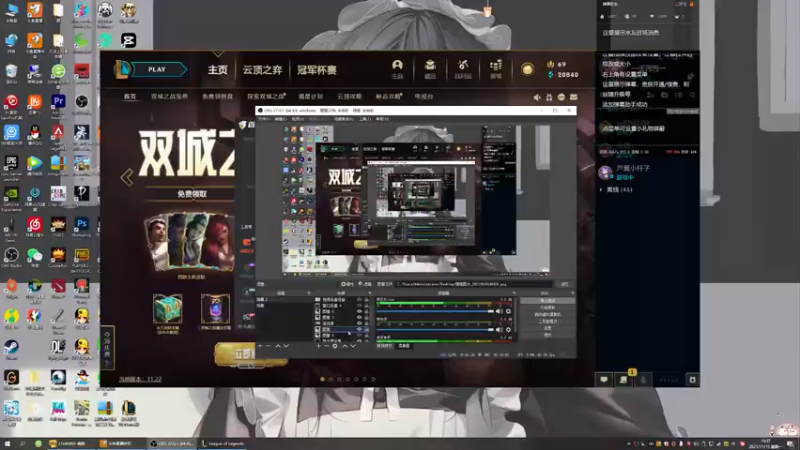Toggle lock for 视频采集设备 source
The image size is (800, 450).
click(366, 299)
